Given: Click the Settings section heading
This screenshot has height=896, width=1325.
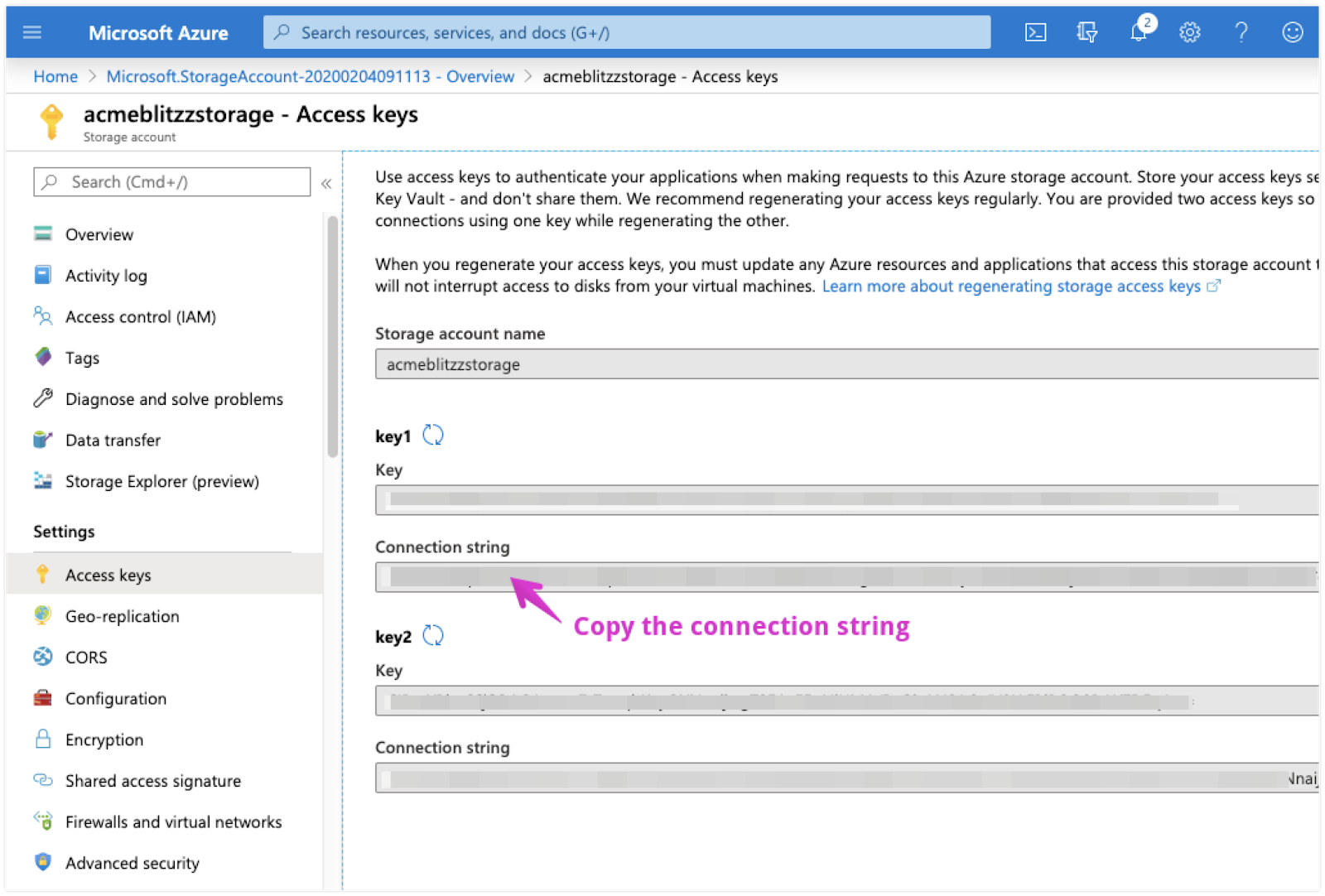Looking at the screenshot, I should click(64, 532).
